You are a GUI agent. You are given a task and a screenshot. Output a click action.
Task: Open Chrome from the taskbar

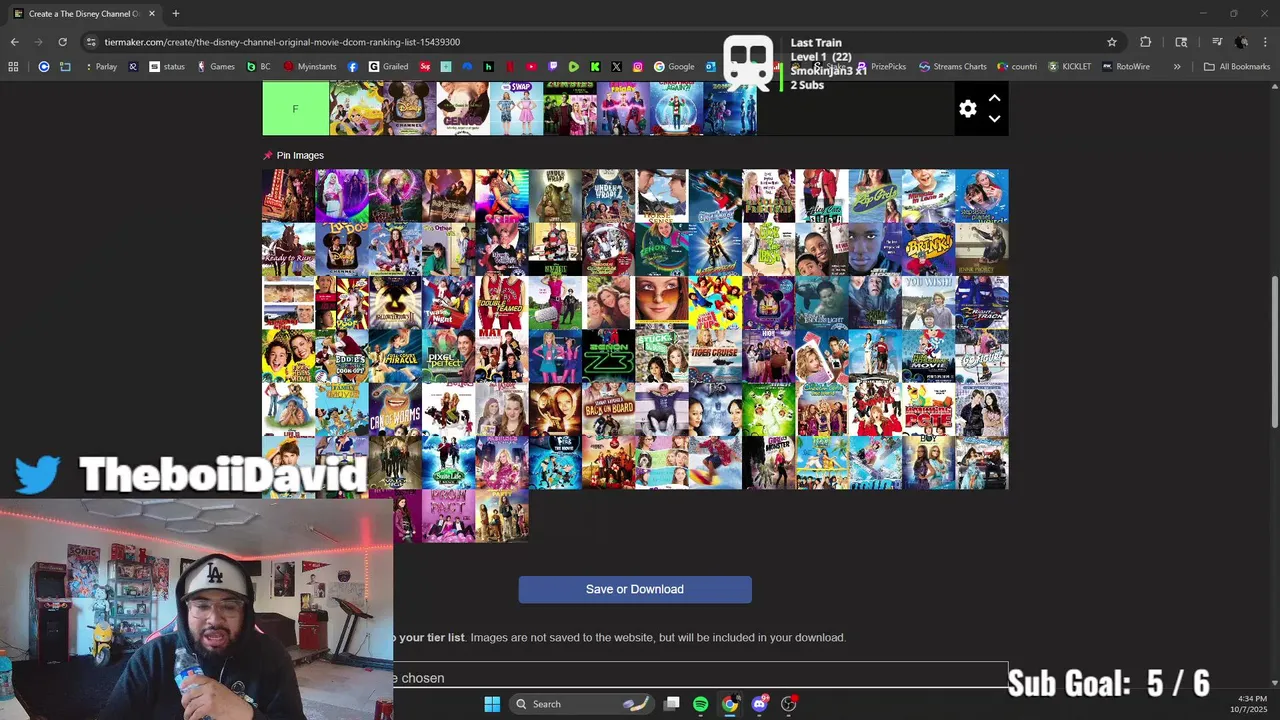[x=730, y=704]
